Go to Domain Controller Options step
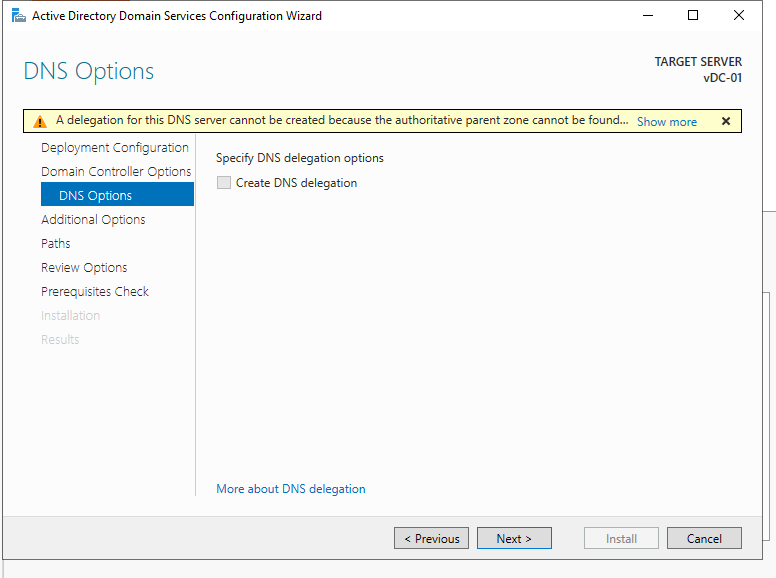 pos(116,171)
